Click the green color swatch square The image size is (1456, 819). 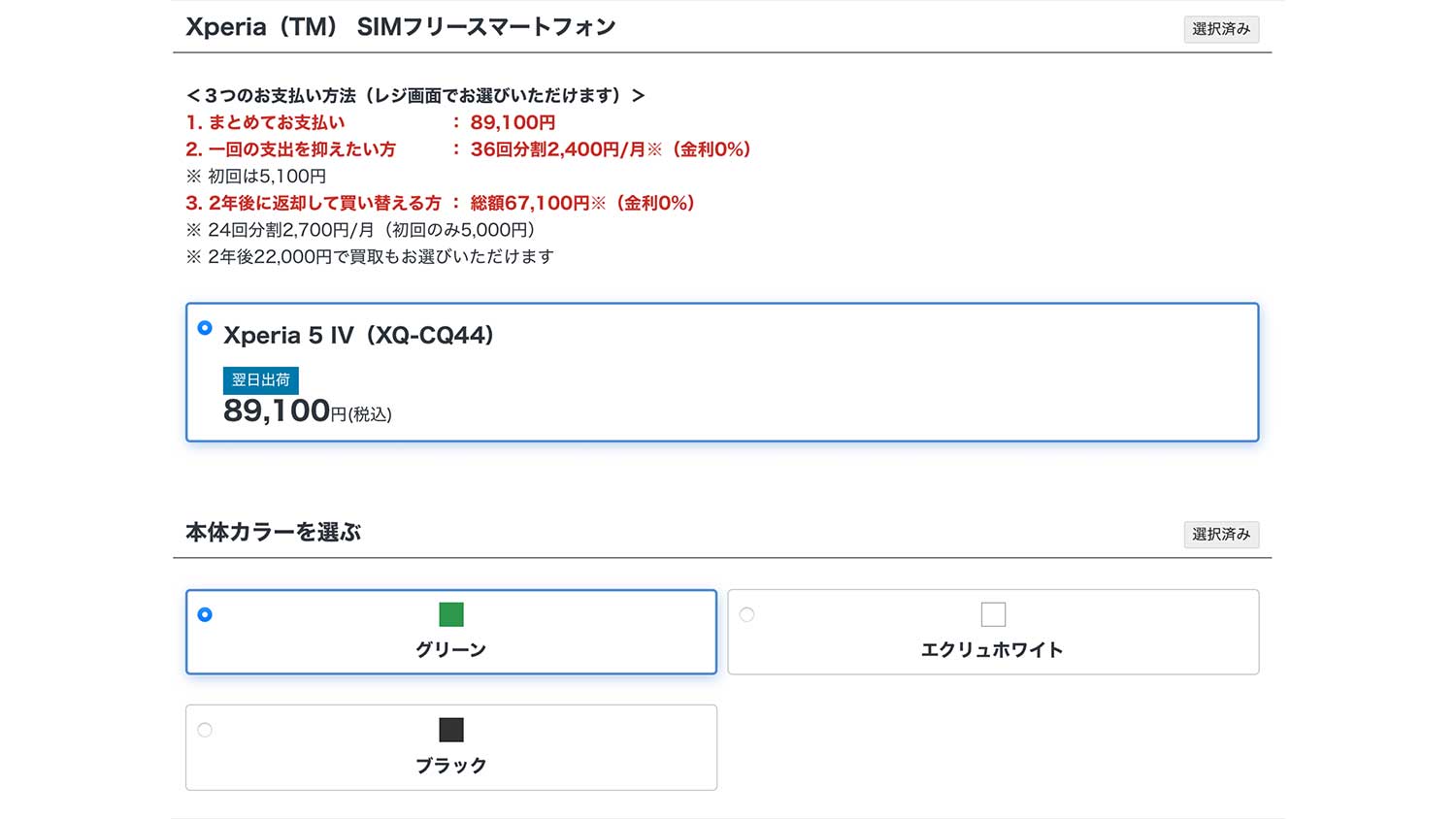tap(451, 614)
